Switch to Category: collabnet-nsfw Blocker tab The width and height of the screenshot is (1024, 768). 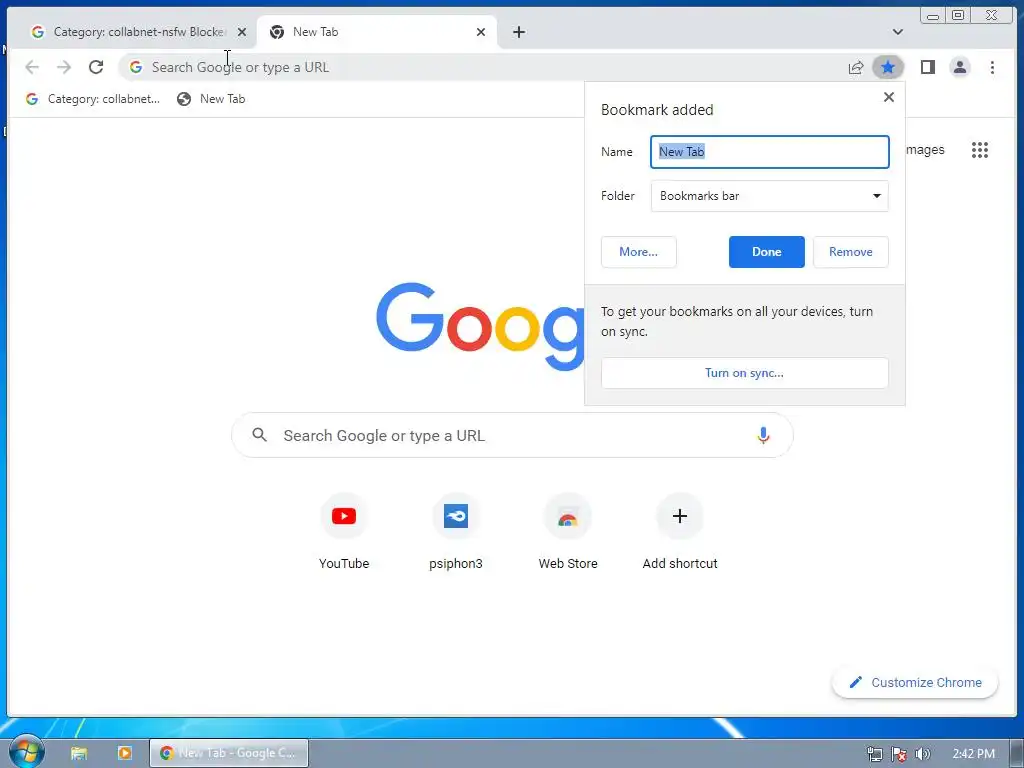coord(133,32)
